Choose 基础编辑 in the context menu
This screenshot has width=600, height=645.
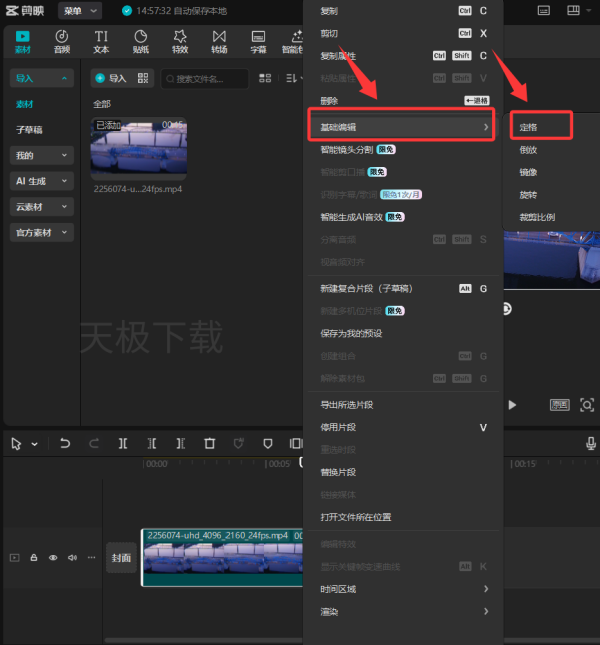[x=401, y=127]
